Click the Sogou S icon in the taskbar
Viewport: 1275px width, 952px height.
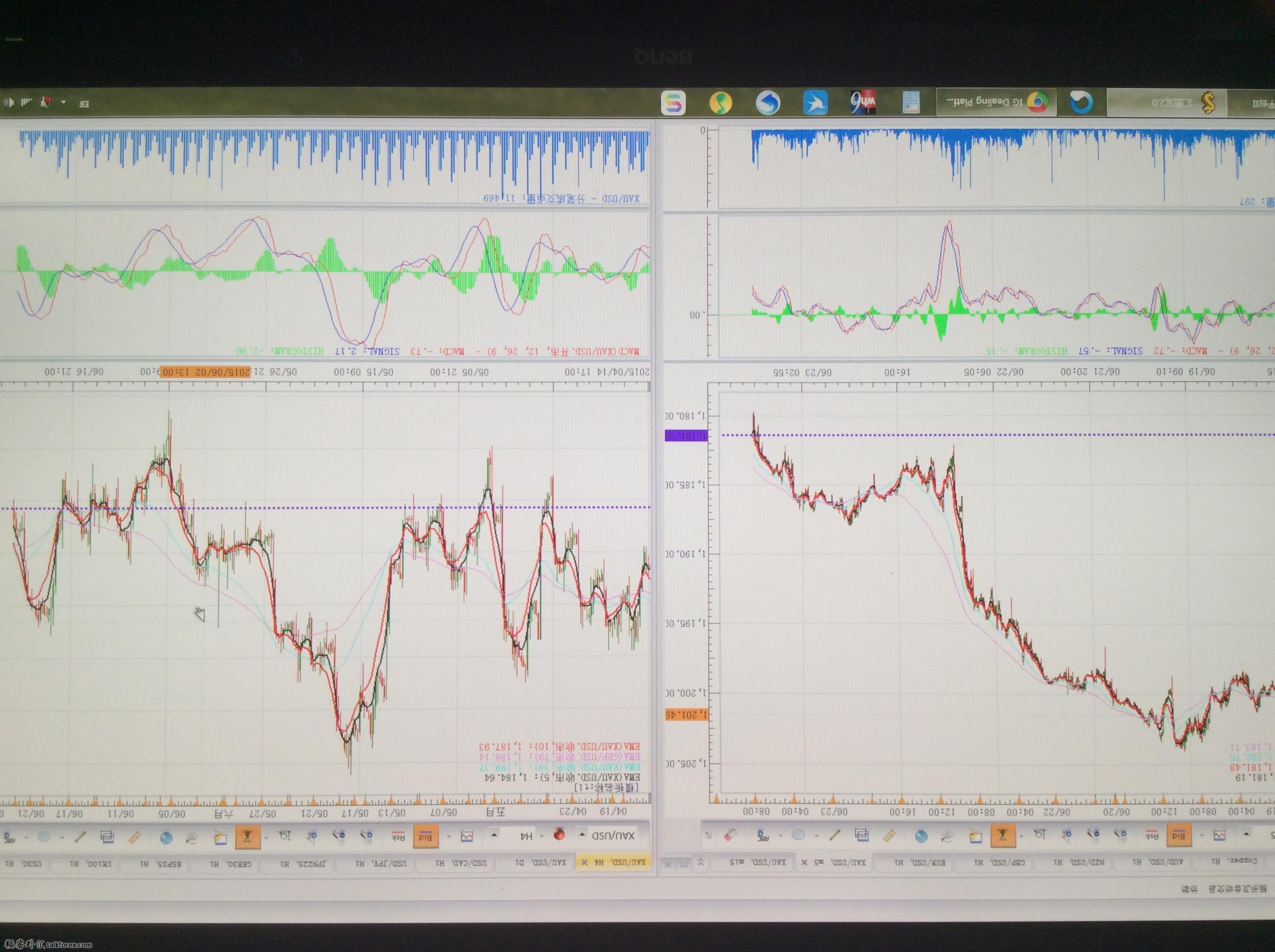click(x=673, y=103)
